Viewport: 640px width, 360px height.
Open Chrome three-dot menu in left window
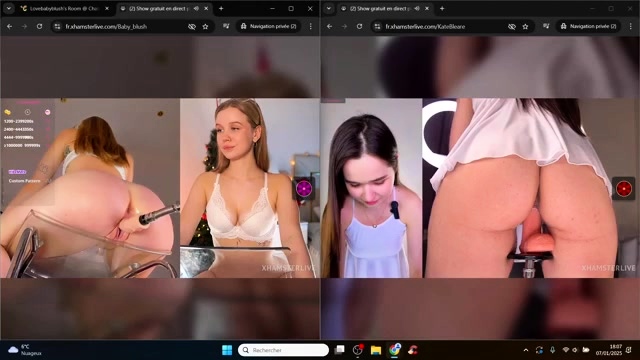point(311,26)
